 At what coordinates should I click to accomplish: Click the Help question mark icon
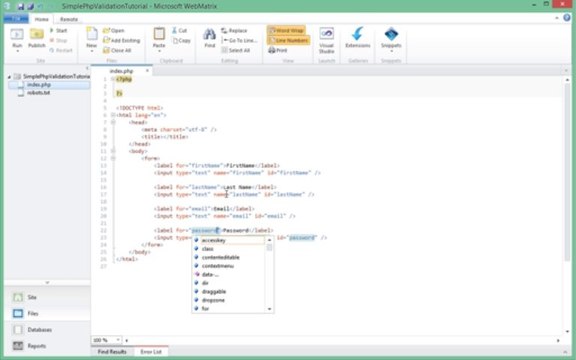pyautogui.click(x=567, y=17)
